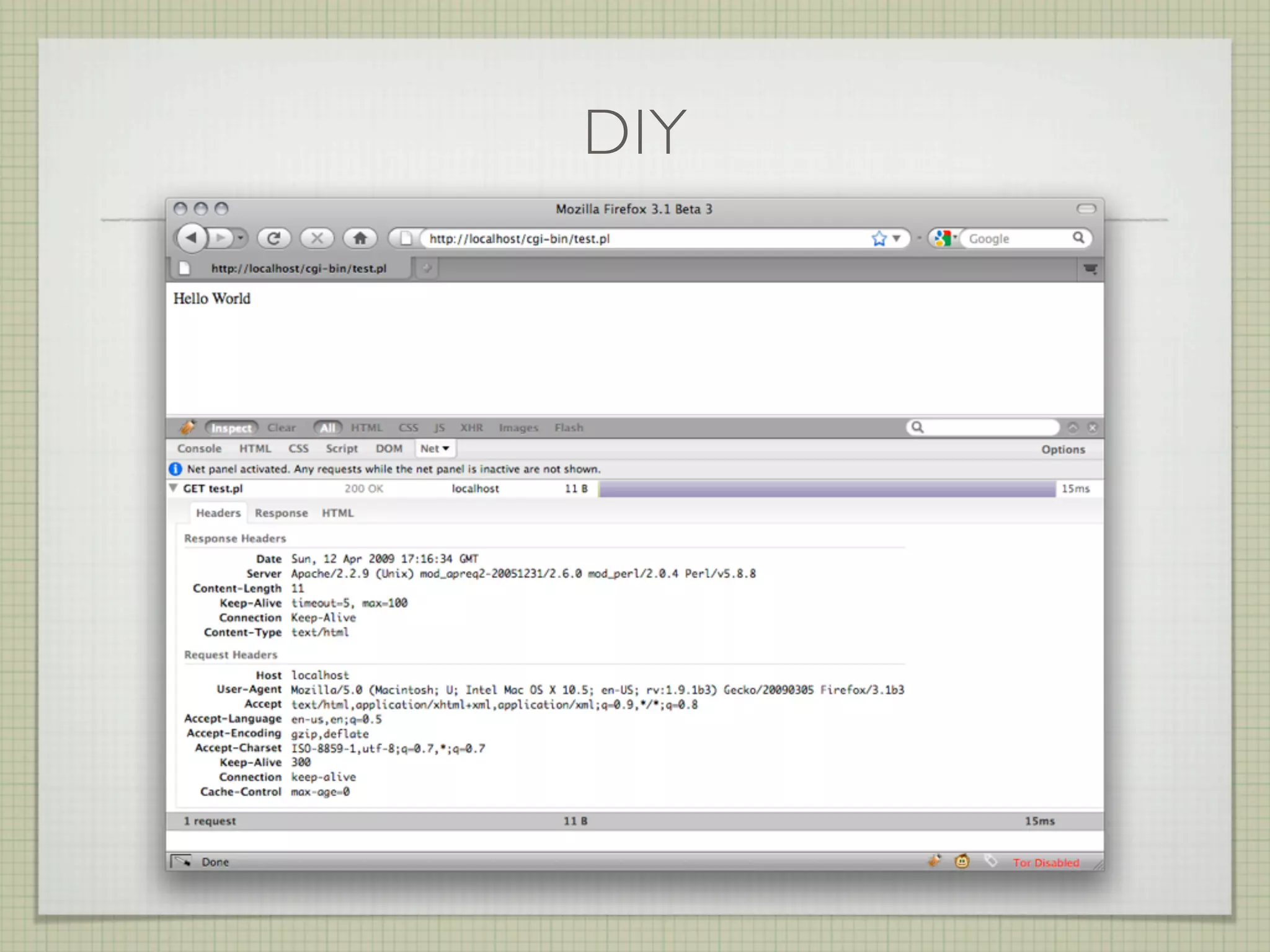Viewport: 1270px width, 952px height.
Task: Click the purple timeline bar for test.pl
Action: pyautogui.click(x=827, y=489)
